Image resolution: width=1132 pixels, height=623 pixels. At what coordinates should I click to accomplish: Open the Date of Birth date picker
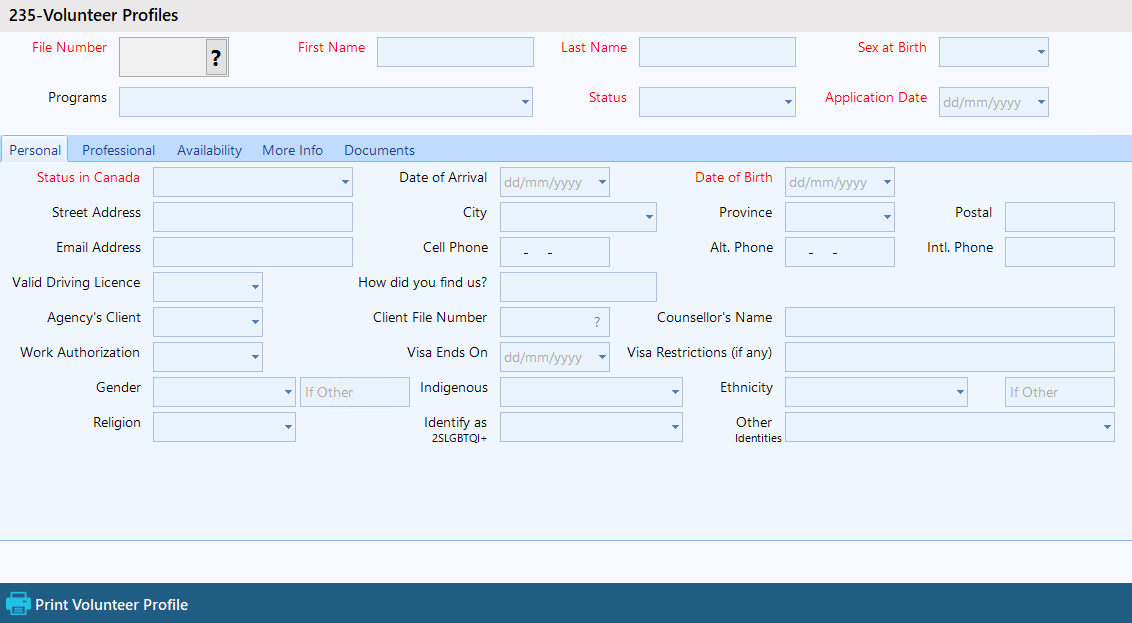pos(887,182)
